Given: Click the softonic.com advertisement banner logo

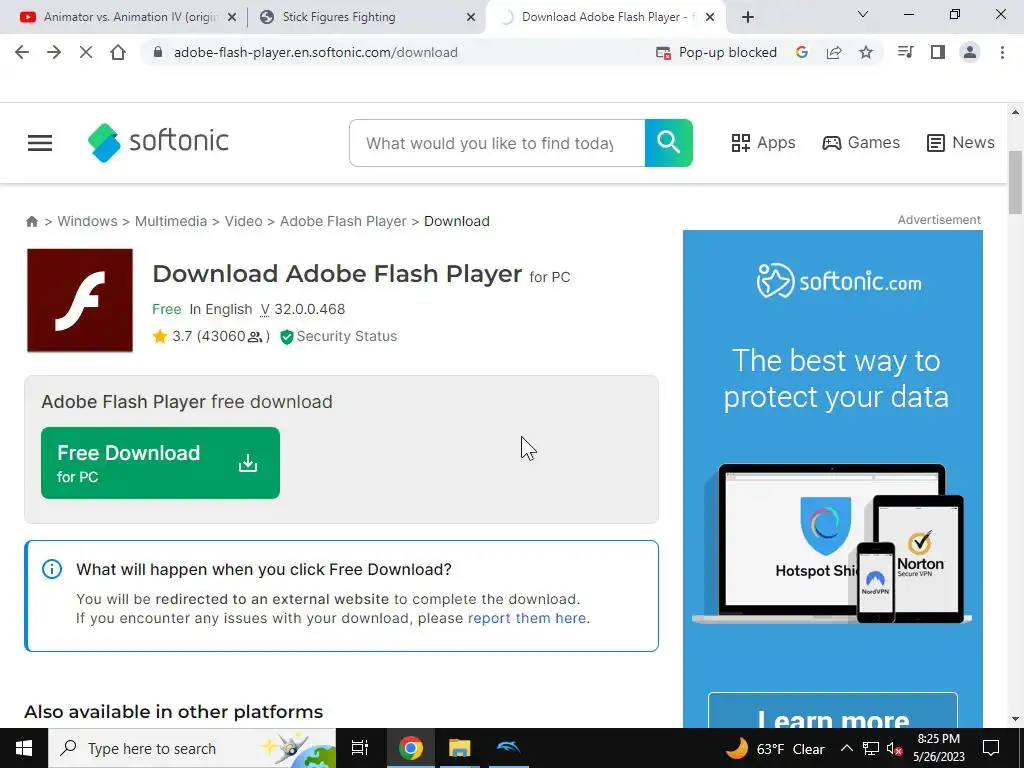Looking at the screenshot, I should tap(839, 281).
